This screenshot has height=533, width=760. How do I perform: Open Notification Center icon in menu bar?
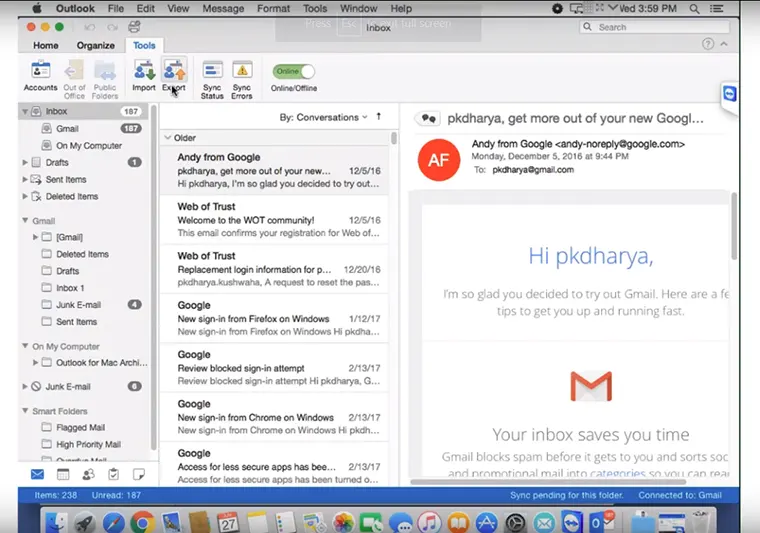pyautogui.click(x=716, y=9)
